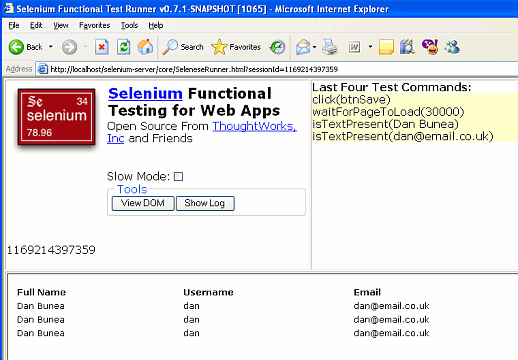Open the Tools menu
Viewport: 518px width, 360px height.
point(129,25)
